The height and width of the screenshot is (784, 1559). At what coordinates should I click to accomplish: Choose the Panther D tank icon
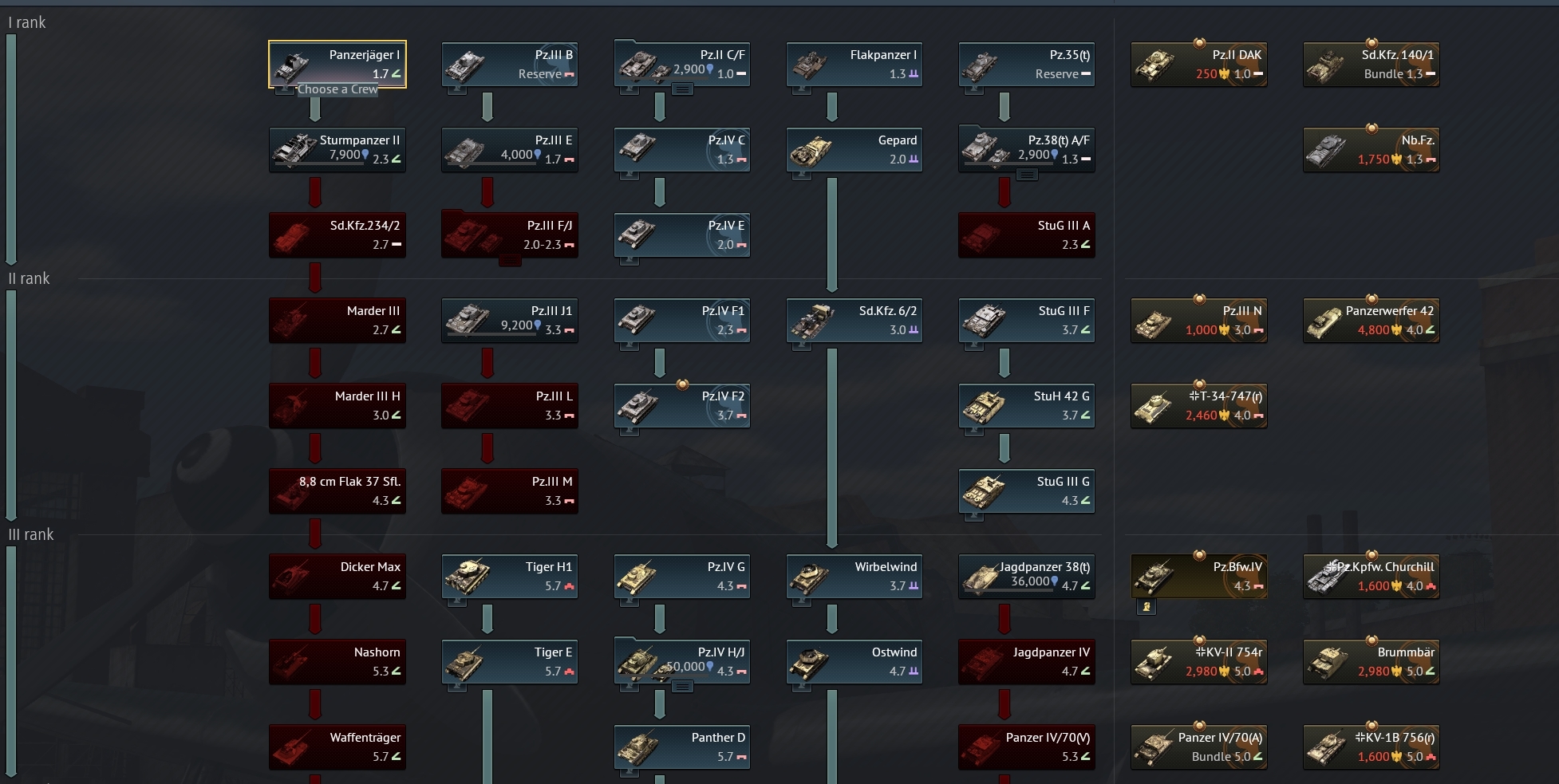click(639, 748)
